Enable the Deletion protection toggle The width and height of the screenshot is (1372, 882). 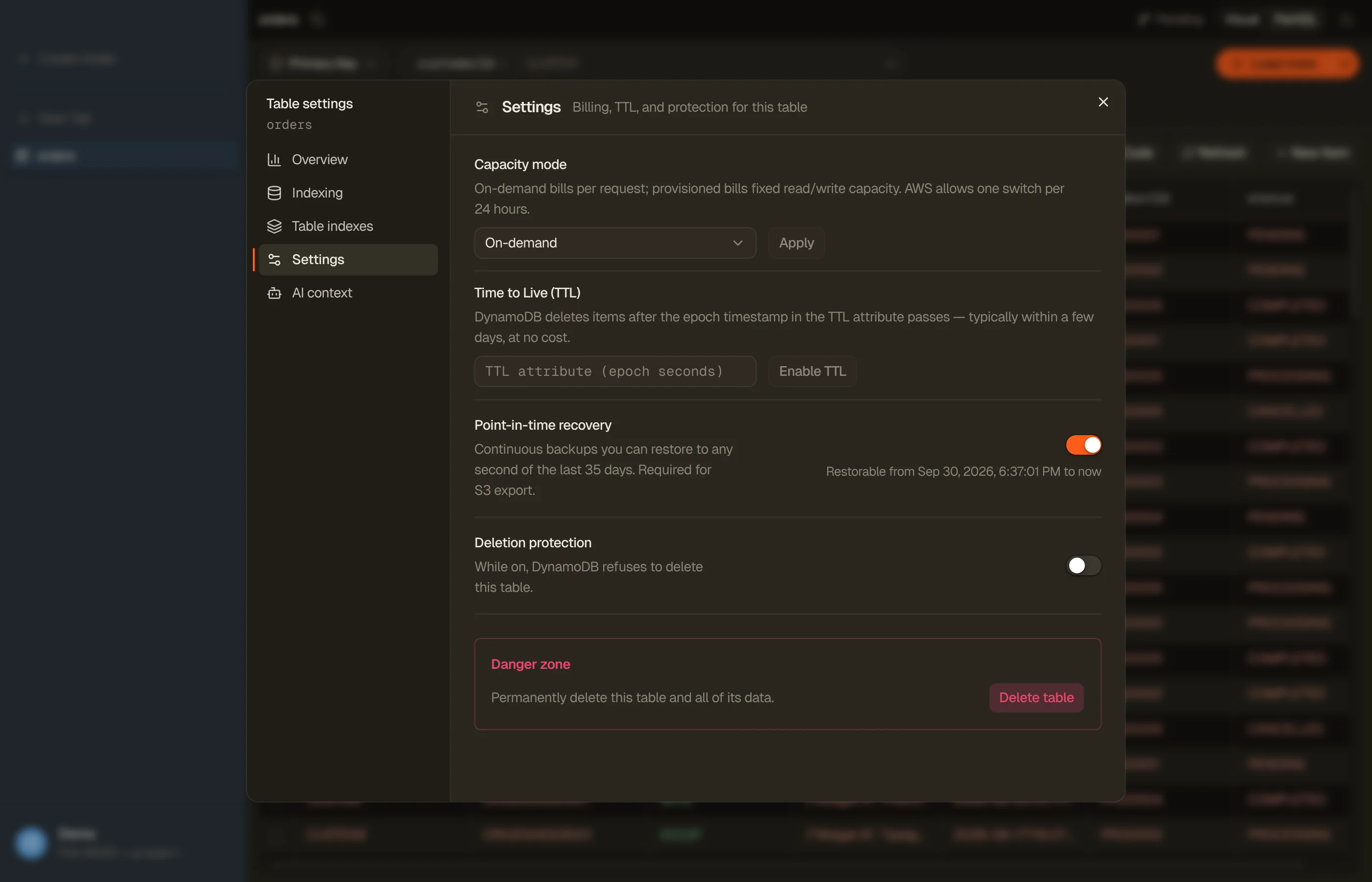tap(1083, 565)
